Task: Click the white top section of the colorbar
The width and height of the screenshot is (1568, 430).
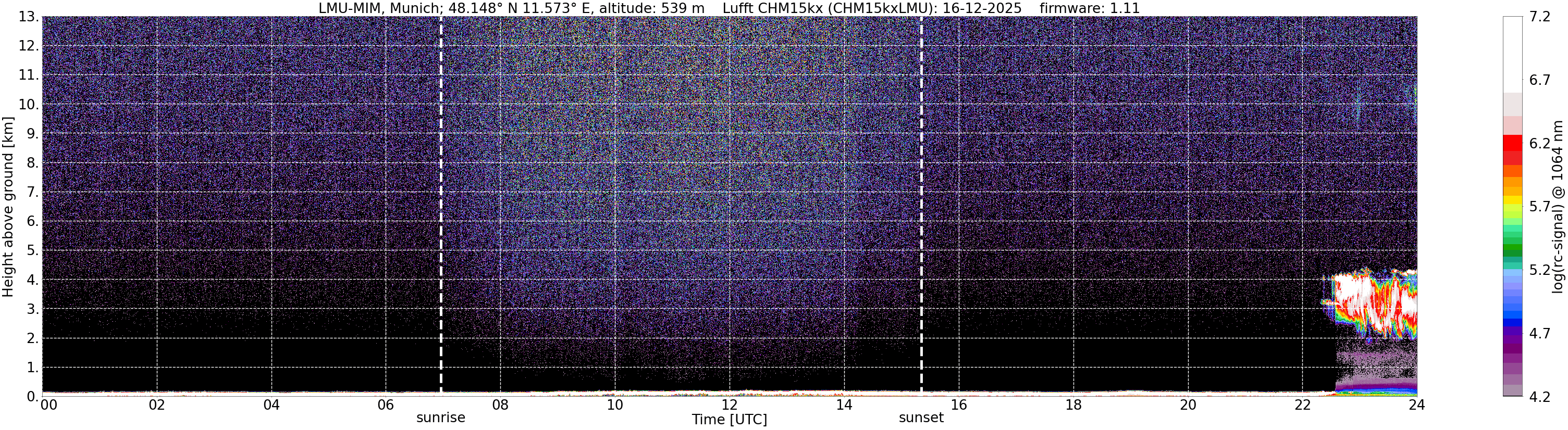Action: coord(1512,55)
